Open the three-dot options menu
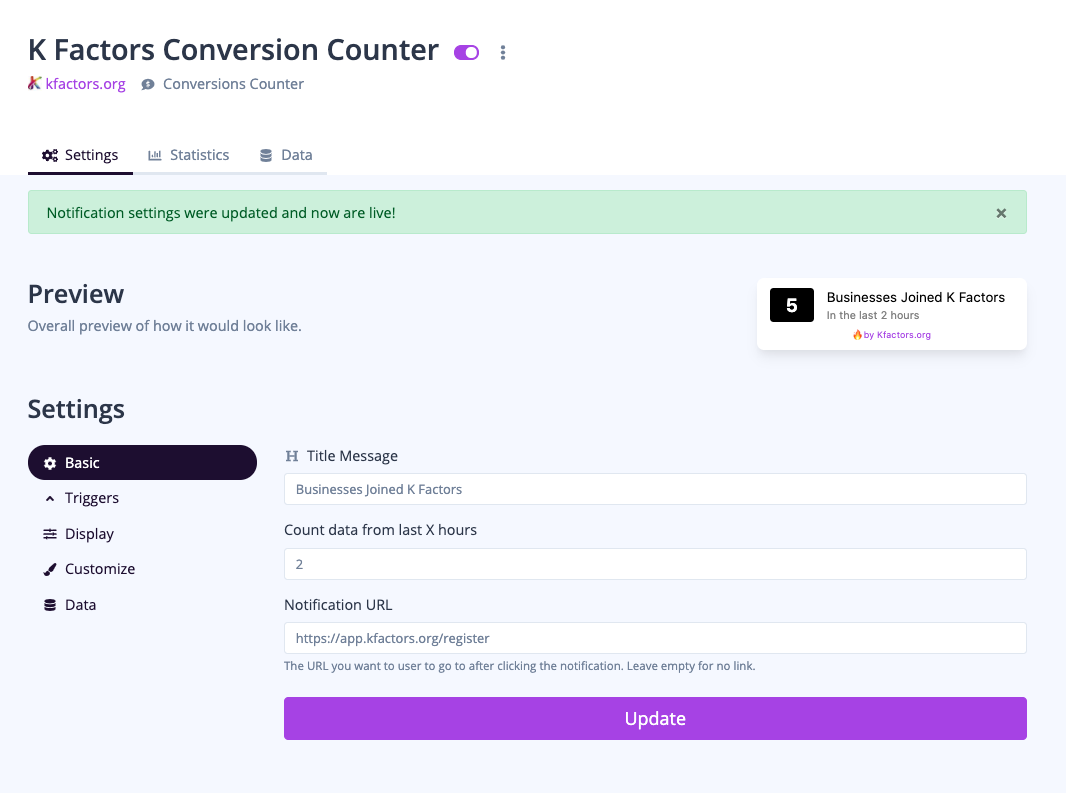 point(502,52)
